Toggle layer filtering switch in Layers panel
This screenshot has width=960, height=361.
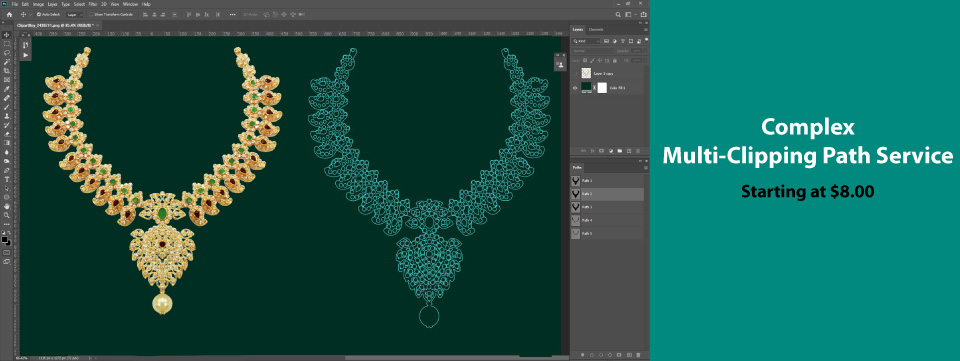647,40
